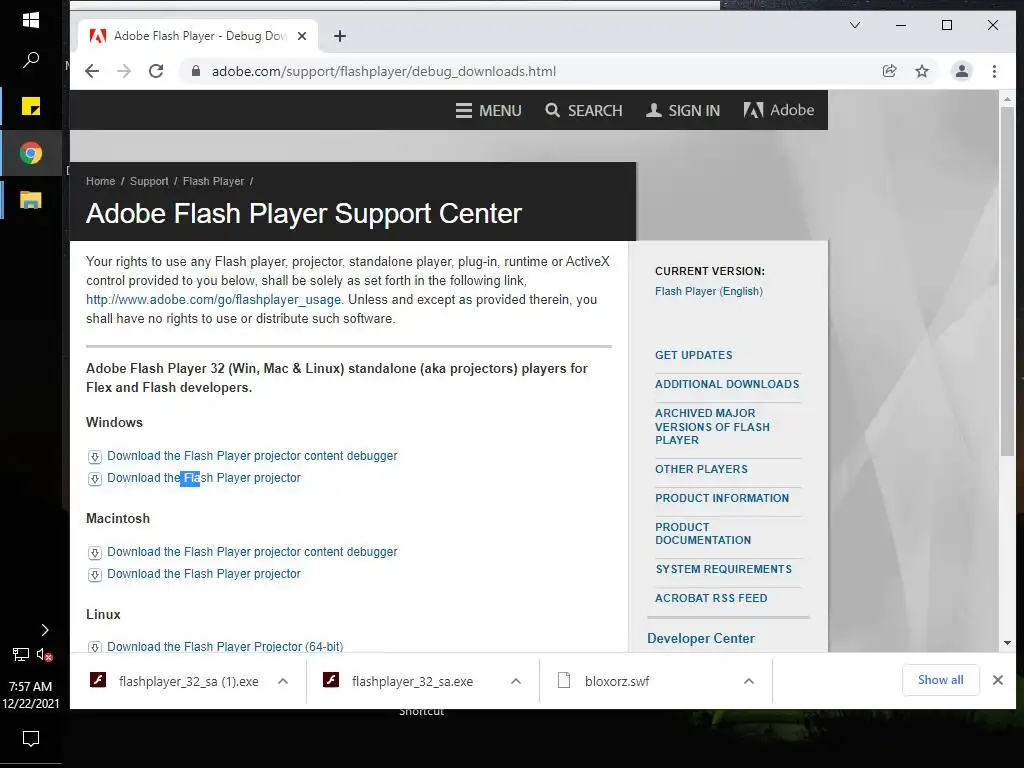Click the padlock site info icon
This screenshot has height=768, width=1024.
click(x=195, y=71)
